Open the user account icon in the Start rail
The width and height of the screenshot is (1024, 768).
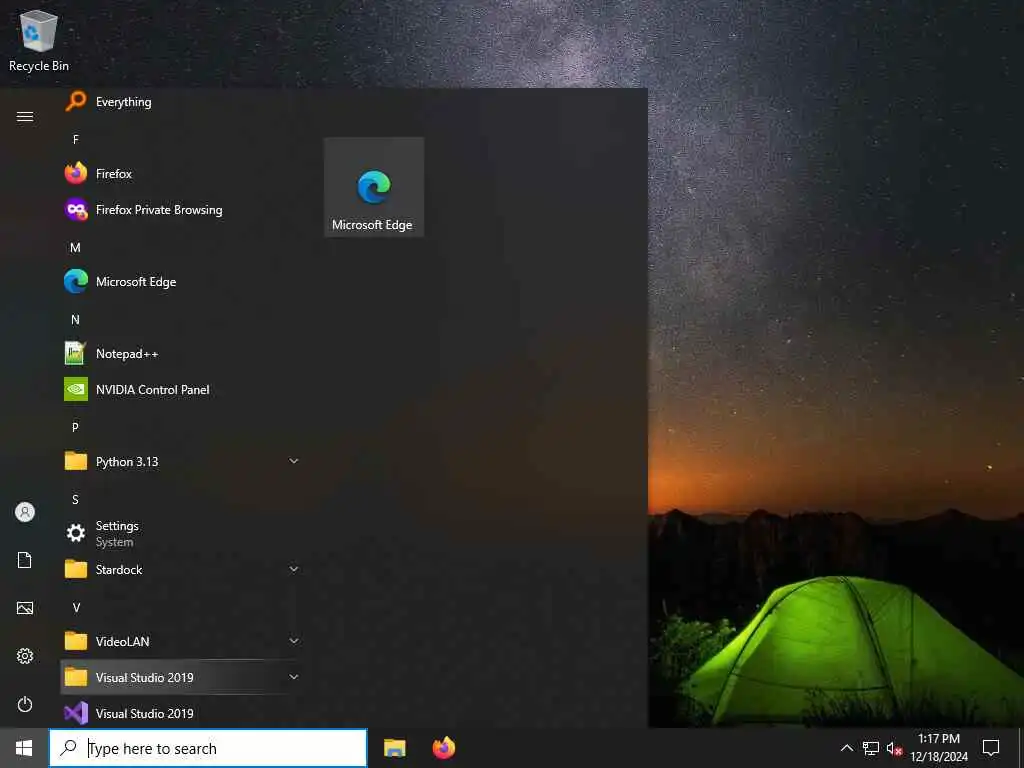click(25, 512)
